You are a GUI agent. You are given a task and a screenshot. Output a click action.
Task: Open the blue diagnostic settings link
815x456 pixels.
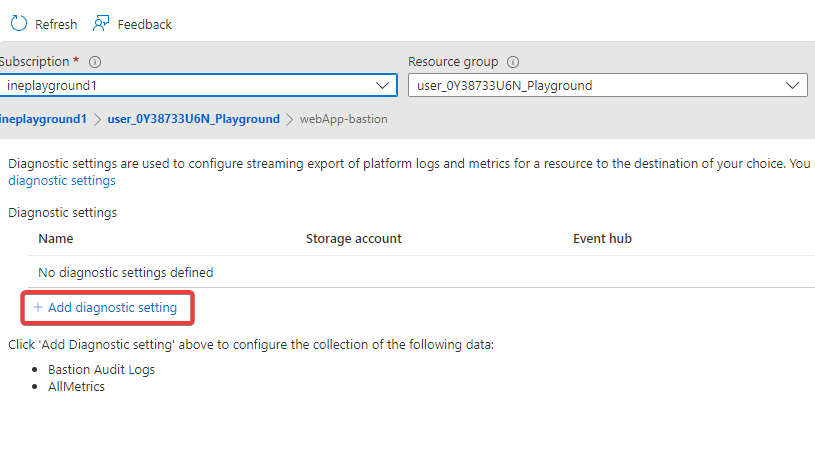62,181
